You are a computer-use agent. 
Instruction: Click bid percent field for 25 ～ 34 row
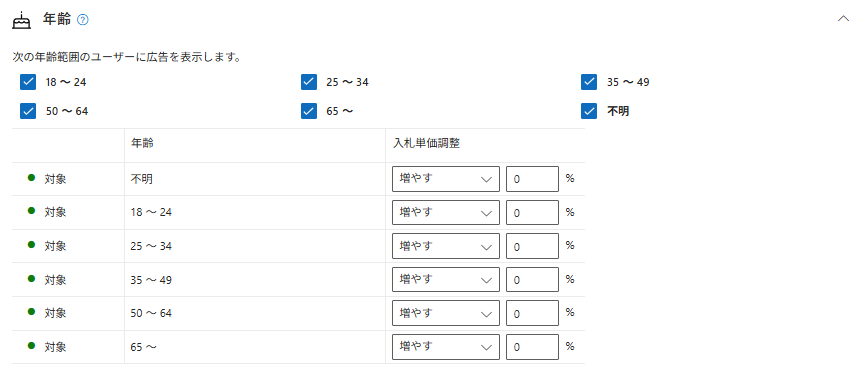coord(532,246)
